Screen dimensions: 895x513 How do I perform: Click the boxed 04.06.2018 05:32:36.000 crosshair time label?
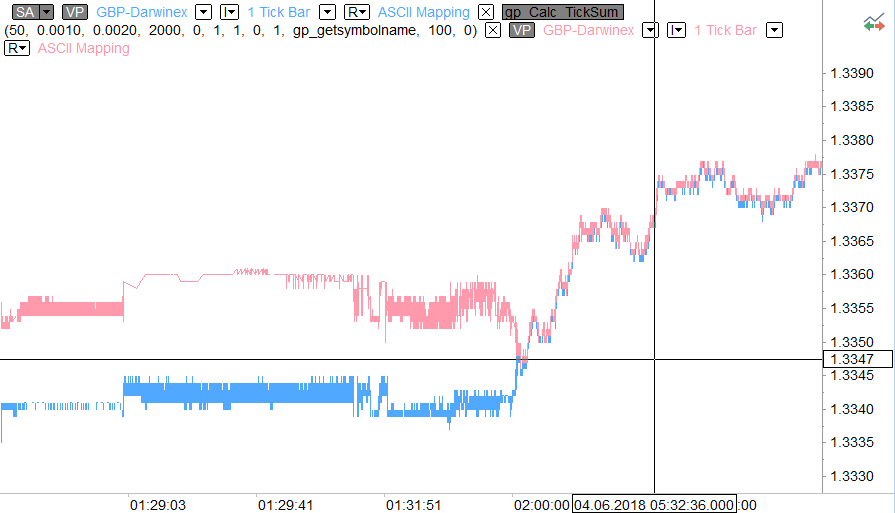pyautogui.click(x=654, y=504)
